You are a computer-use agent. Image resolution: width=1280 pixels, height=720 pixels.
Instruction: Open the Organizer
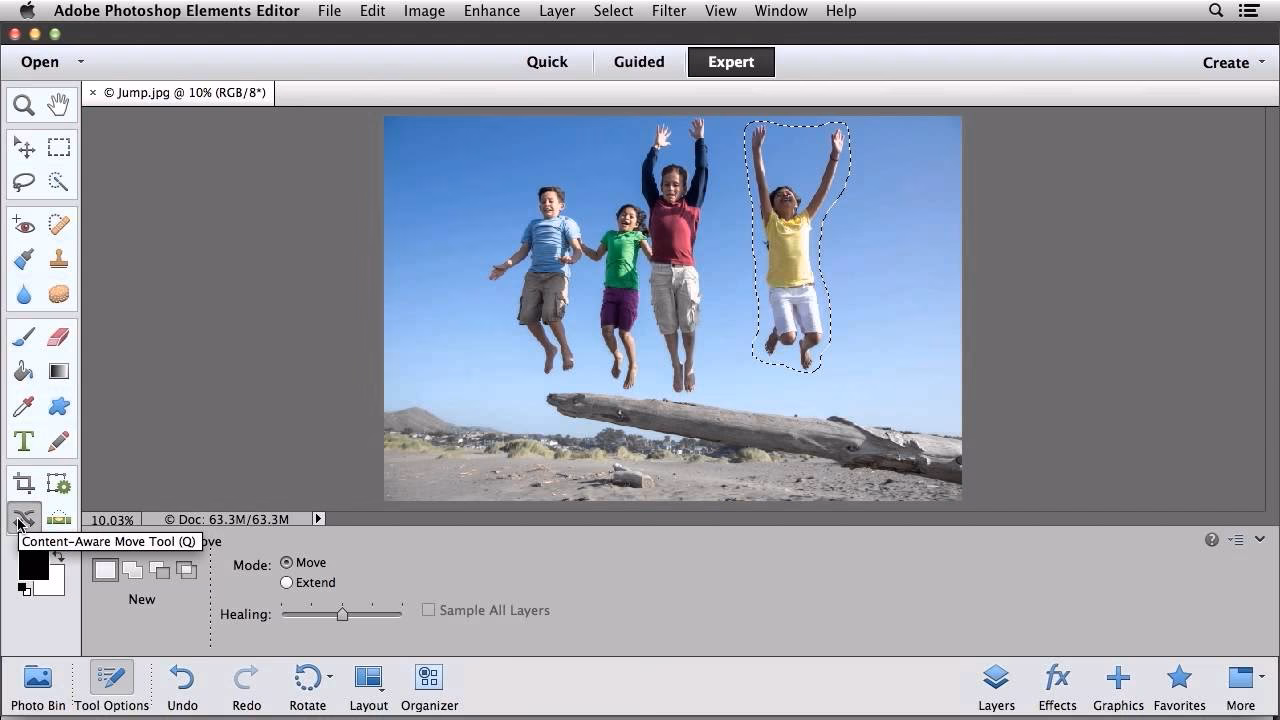(x=429, y=687)
